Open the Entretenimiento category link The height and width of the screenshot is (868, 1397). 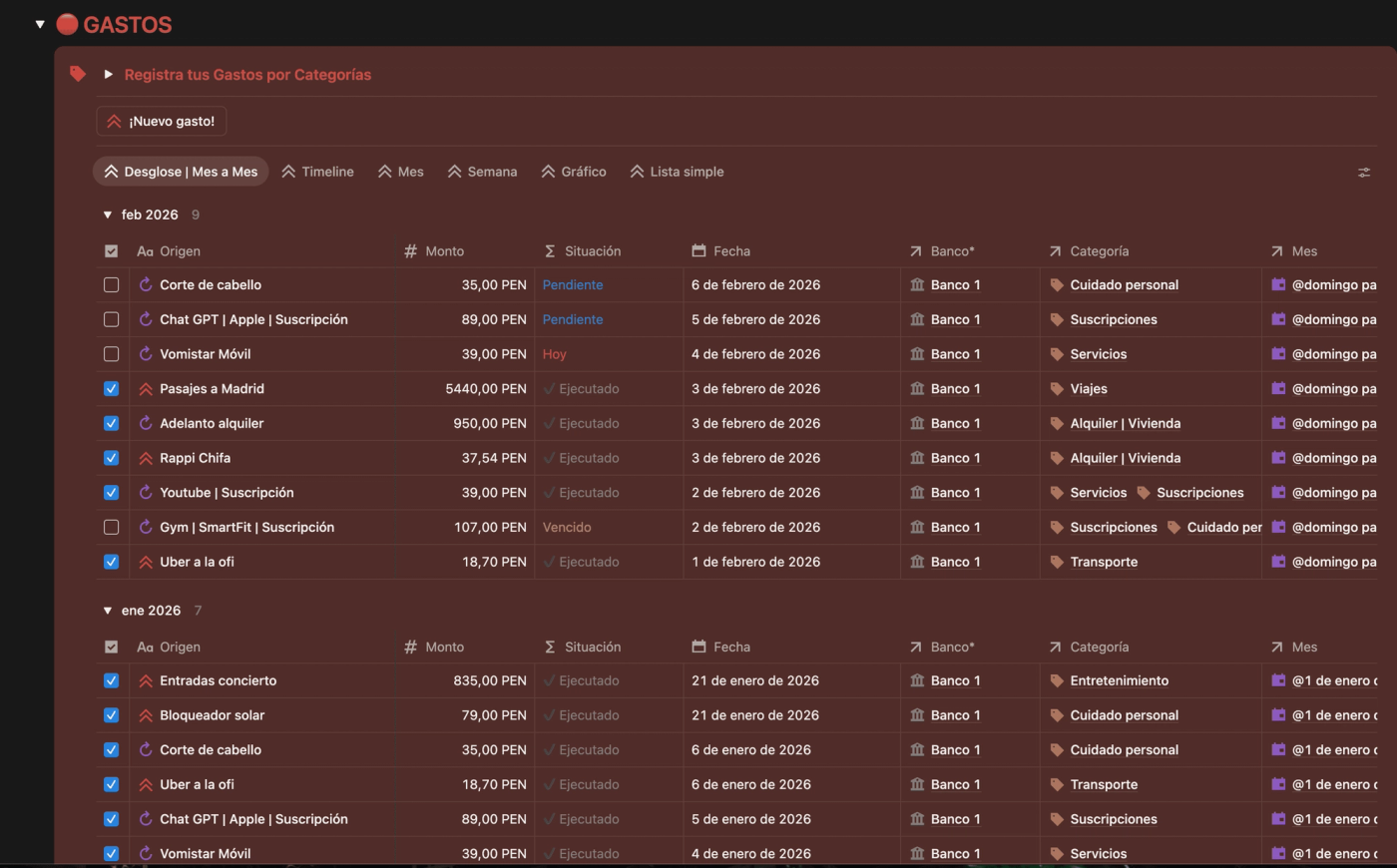pos(1120,680)
